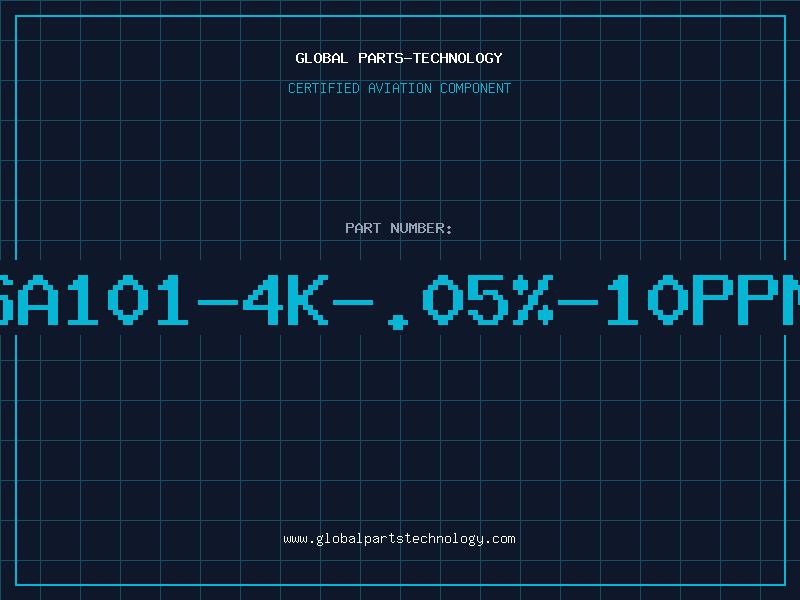Click the PART NUMBER: label
800x600 pixels.
tap(399, 228)
